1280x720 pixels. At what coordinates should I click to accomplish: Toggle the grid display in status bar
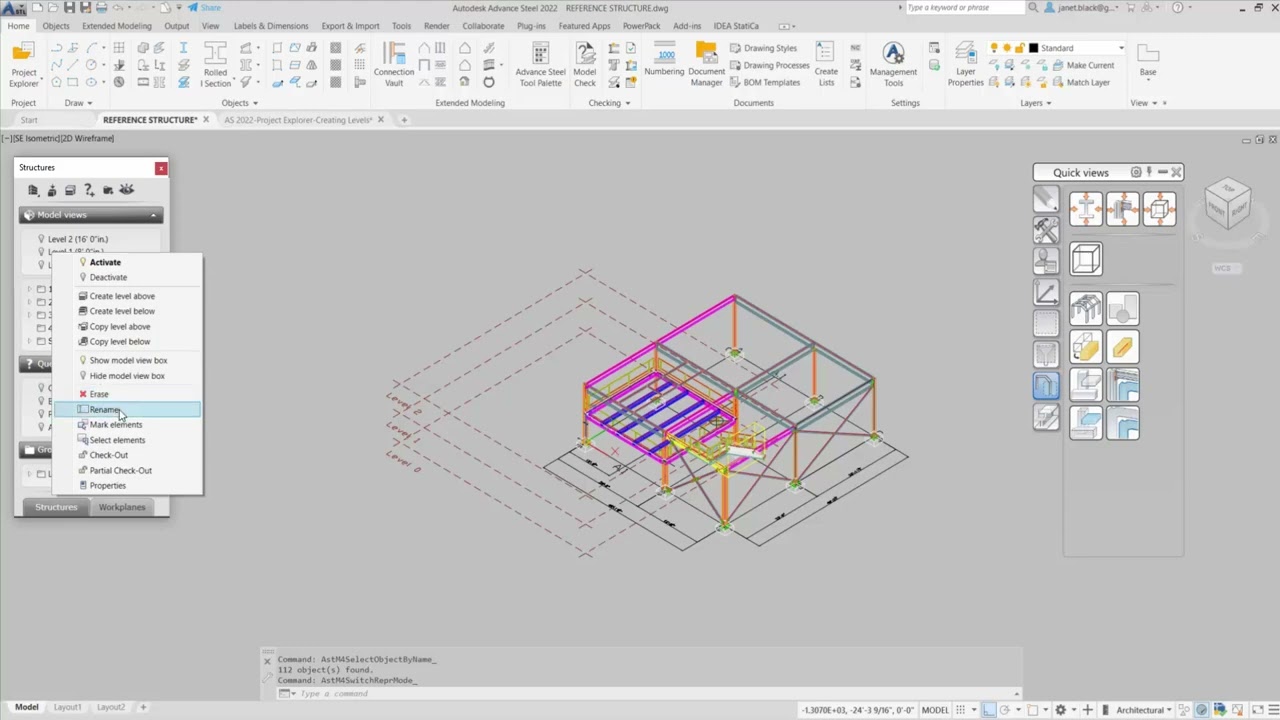pyautogui.click(x=960, y=710)
